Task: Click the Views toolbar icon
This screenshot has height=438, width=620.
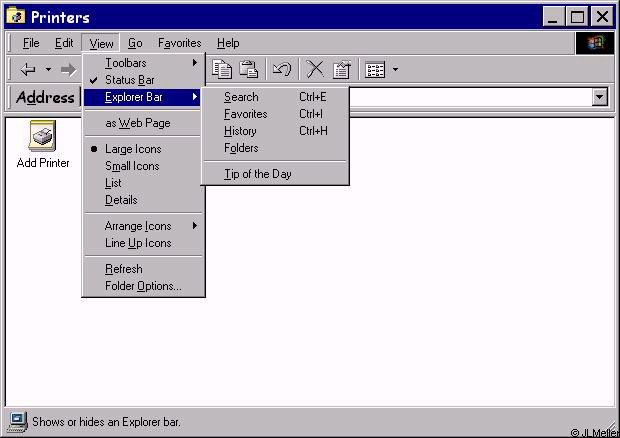Action: click(375, 70)
